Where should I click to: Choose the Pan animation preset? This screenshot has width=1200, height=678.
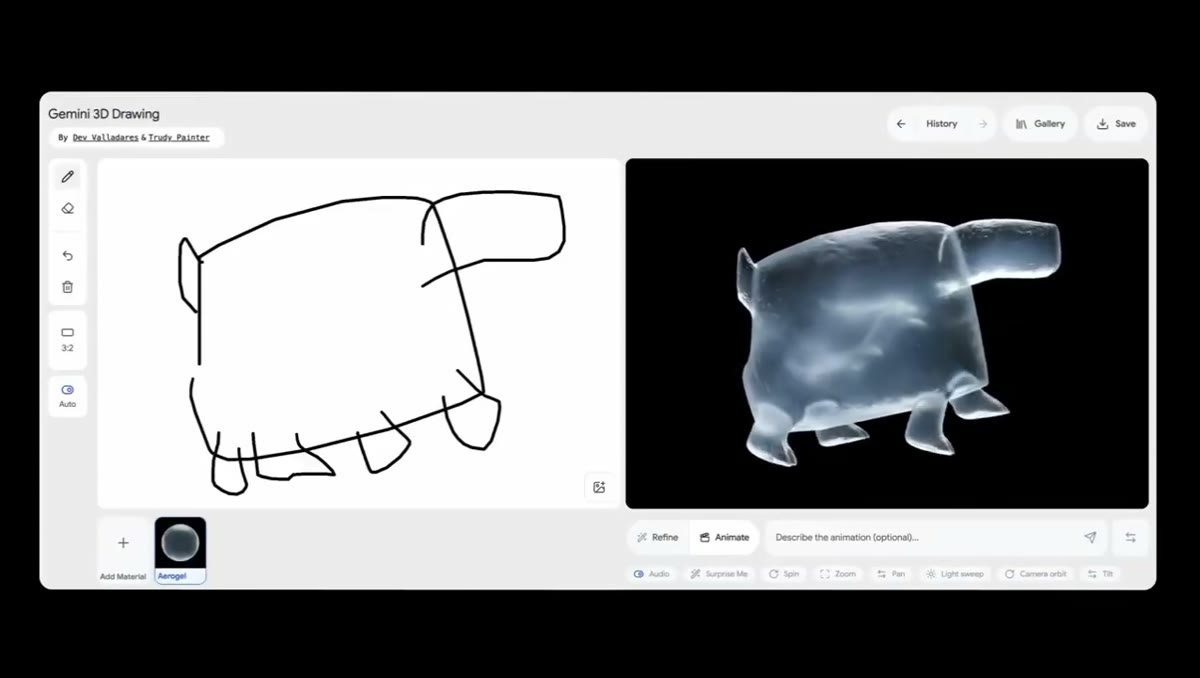(x=891, y=574)
